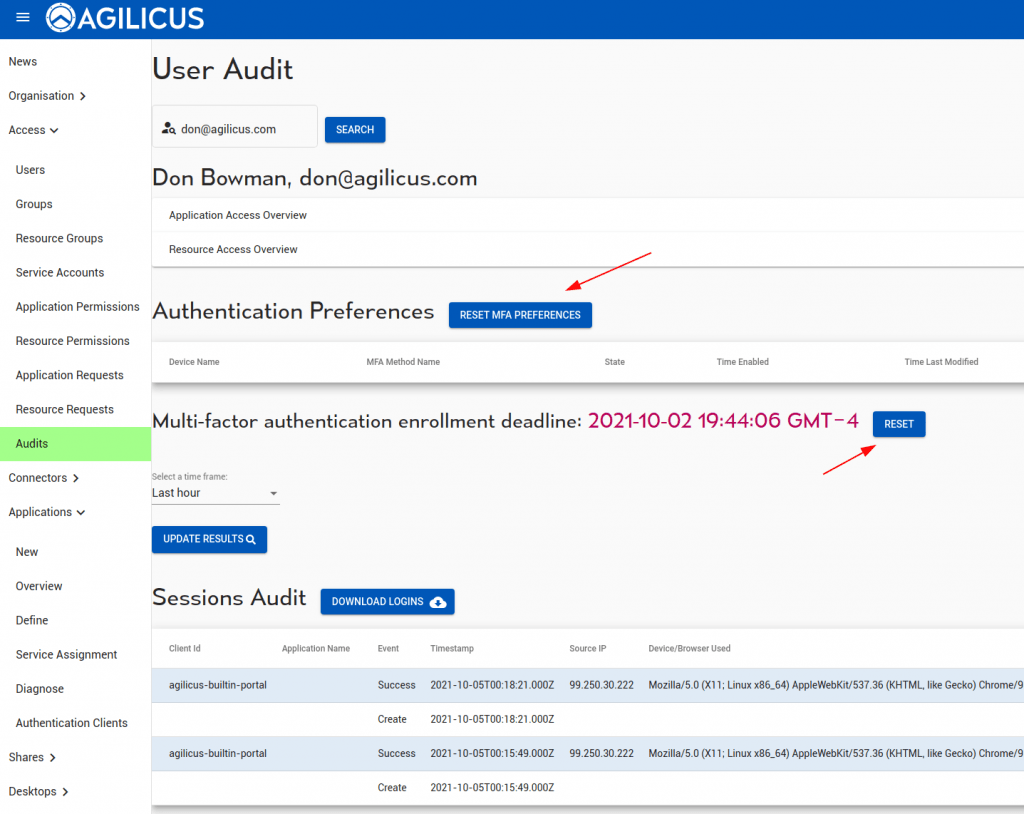Viewport: 1024px width, 814px height.
Task: Click the Search button
Action: (354, 130)
